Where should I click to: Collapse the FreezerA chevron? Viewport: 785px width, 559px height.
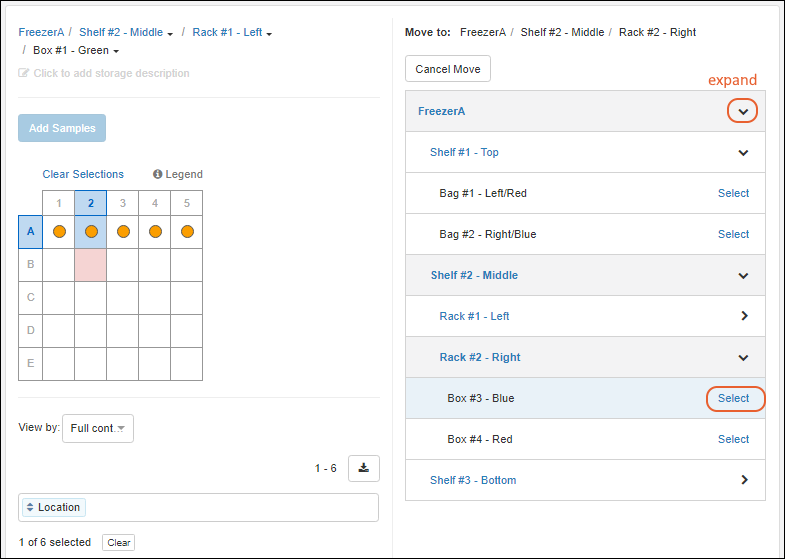742,111
